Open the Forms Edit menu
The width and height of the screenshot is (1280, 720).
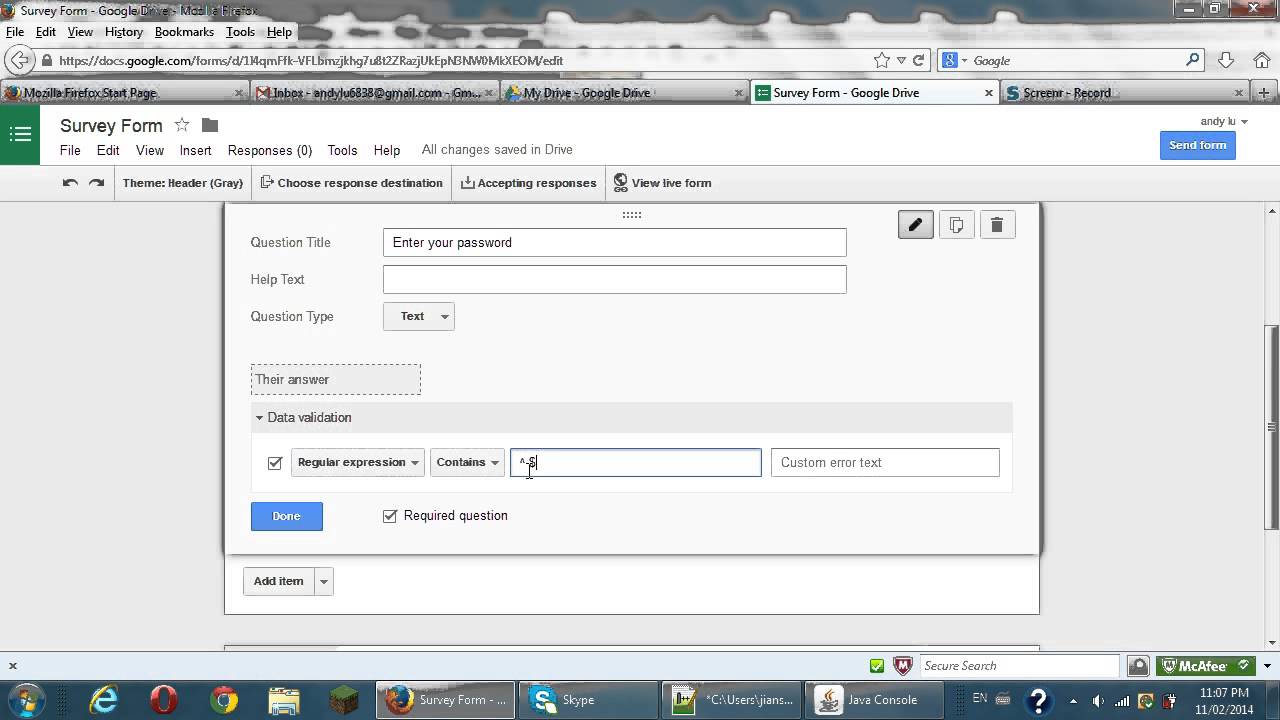(108, 150)
